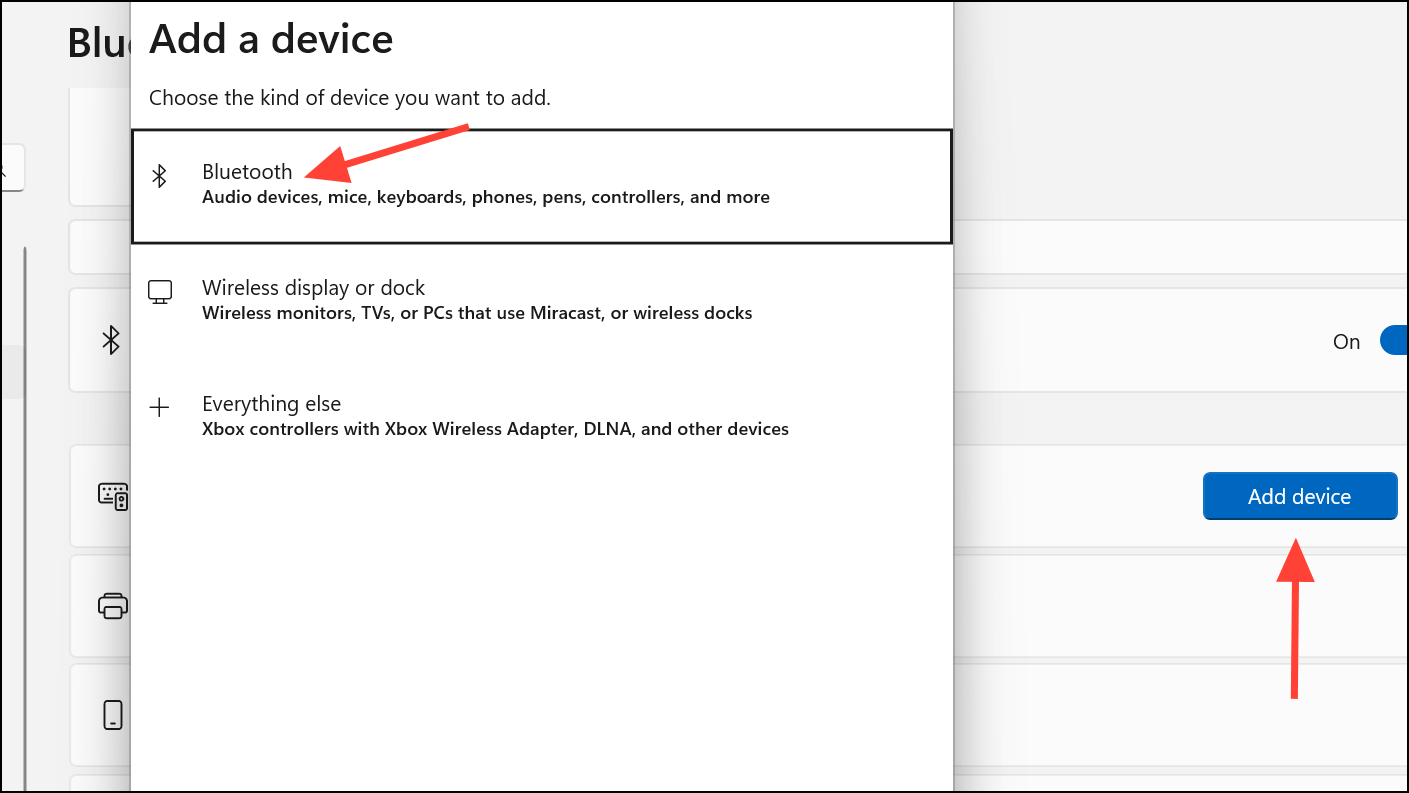
Task: Click the keyboard and mouse devices icon
Action: [113, 496]
